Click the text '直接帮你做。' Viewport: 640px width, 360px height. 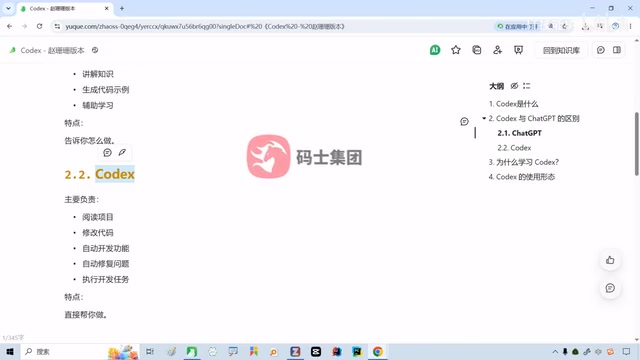point(86,315)
